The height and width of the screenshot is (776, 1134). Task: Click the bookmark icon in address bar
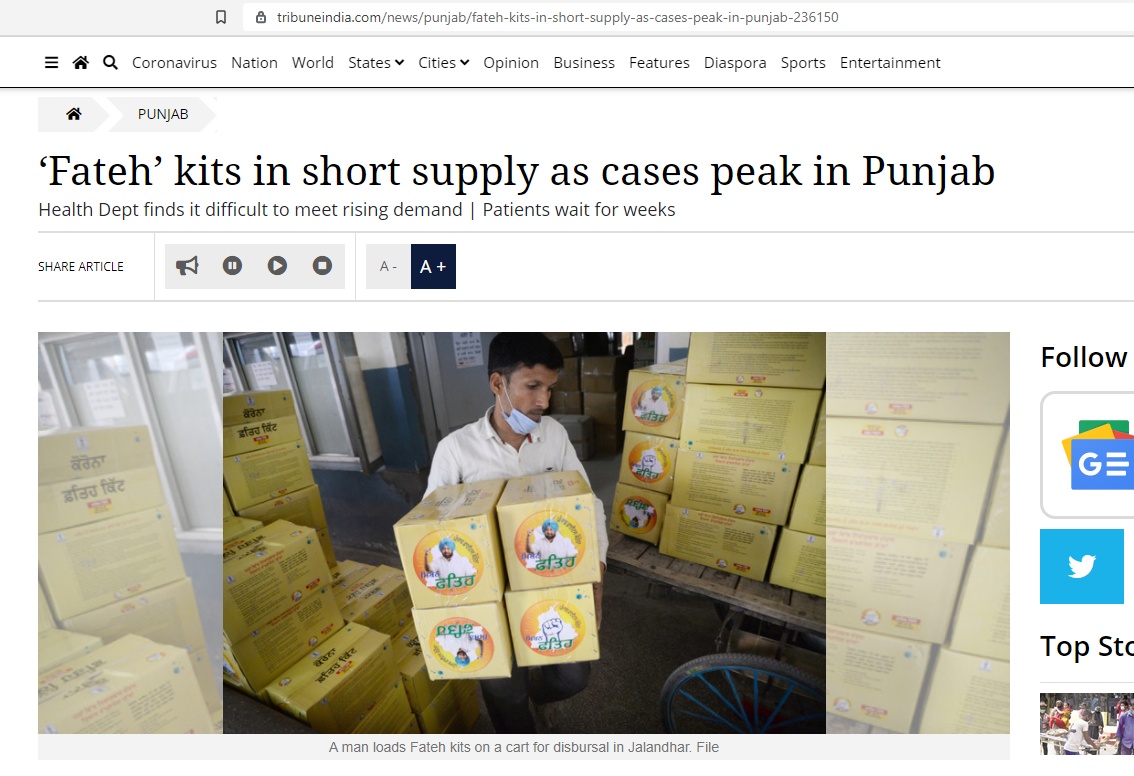point(221,17)
